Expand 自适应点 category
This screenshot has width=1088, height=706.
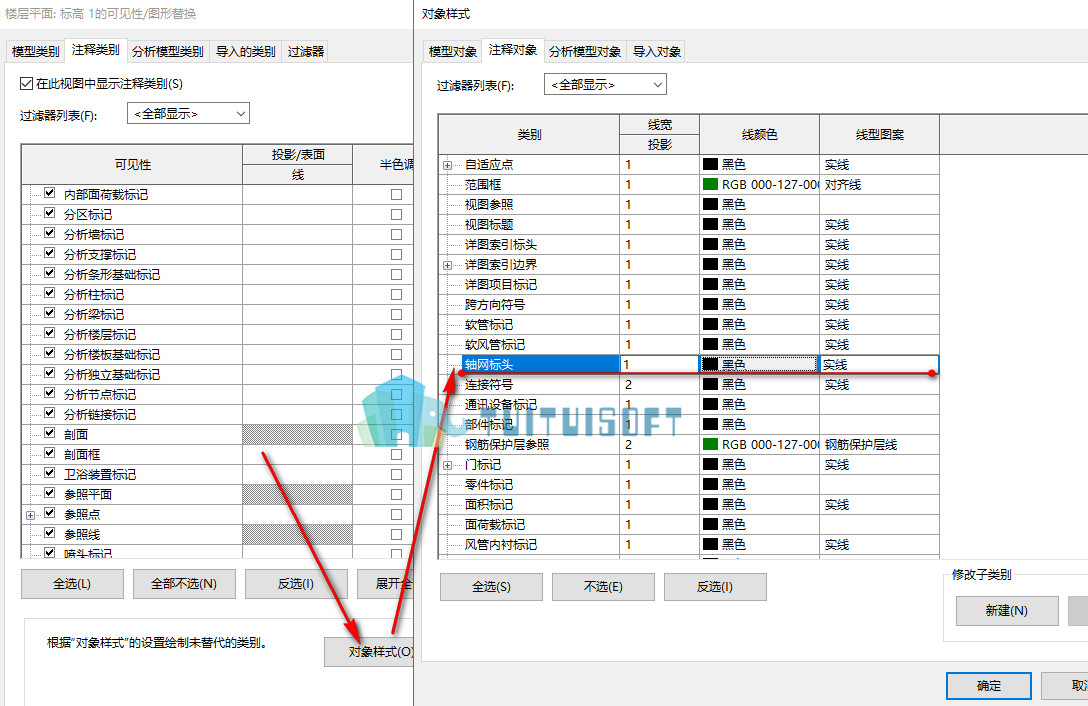point(448,165)
